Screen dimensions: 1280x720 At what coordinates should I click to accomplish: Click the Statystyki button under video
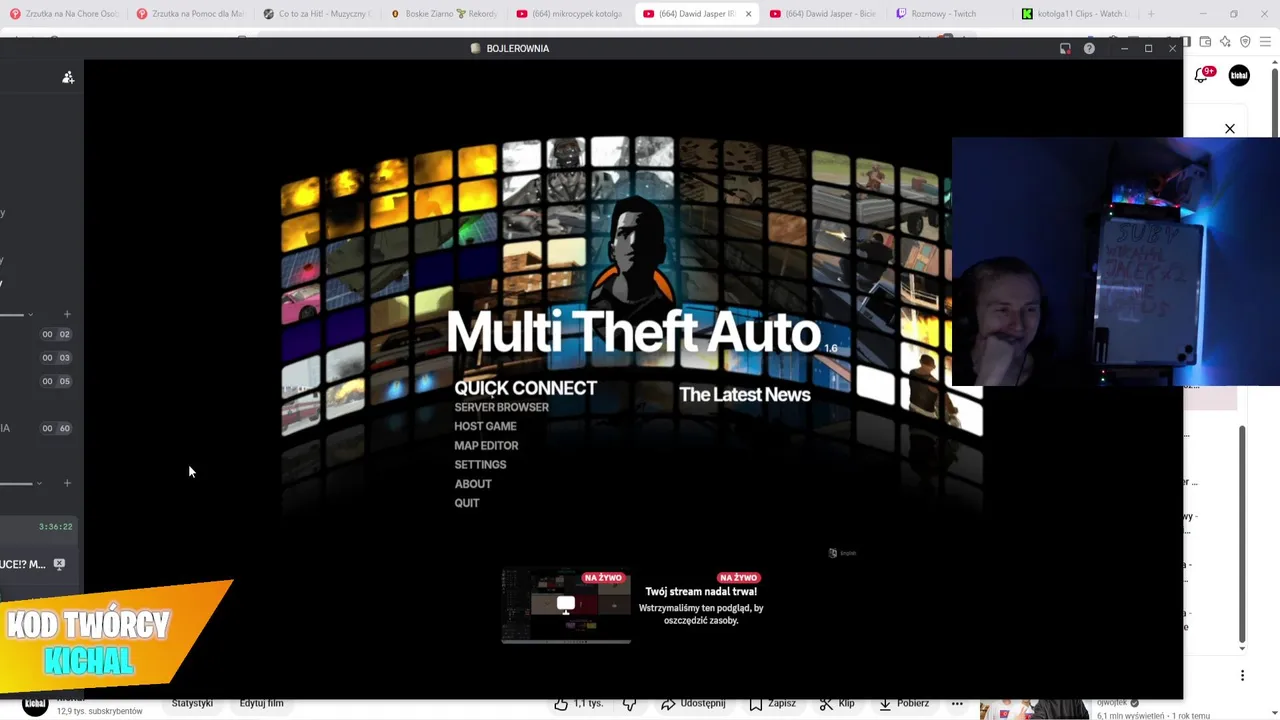tap(192, 703)
